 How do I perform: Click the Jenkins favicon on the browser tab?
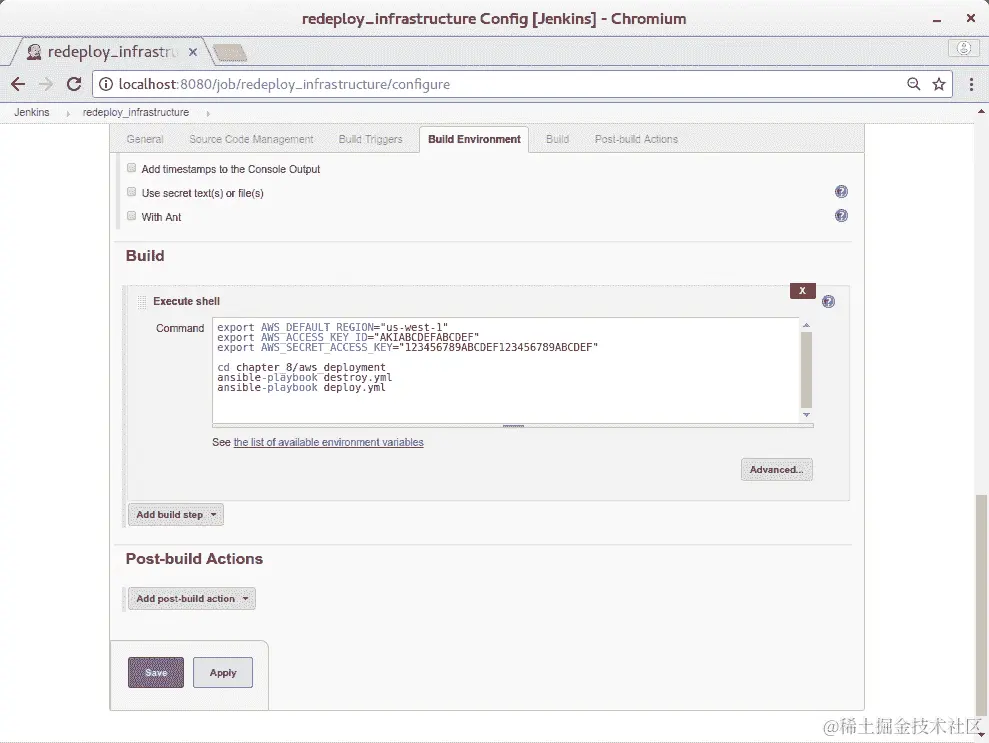pyautogui.click(x=34, y=52)
